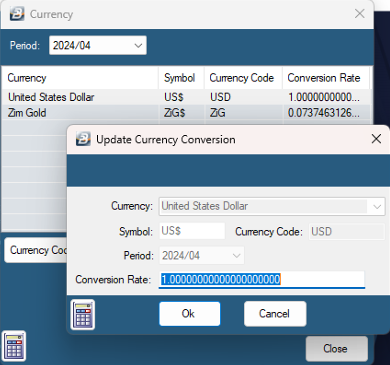This screenshot has height=365, width=390.
Task: Select Zim Gold row
Action: click(186, 113)
